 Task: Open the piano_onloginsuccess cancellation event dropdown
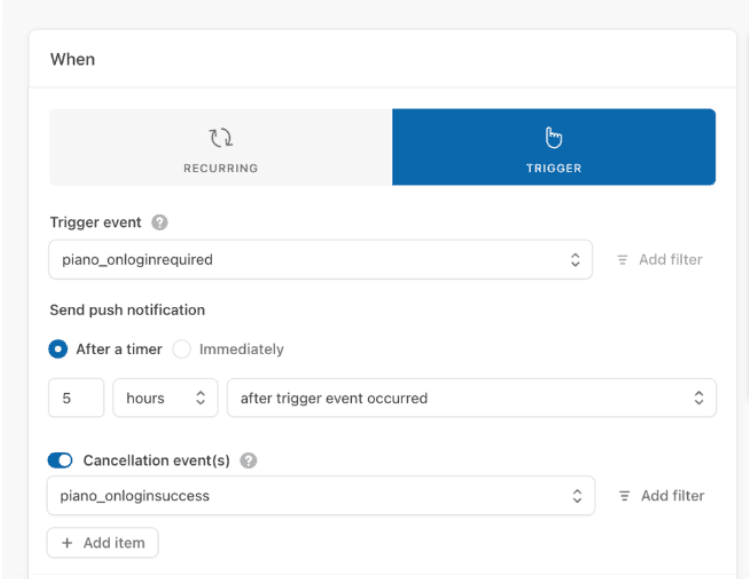321,496
